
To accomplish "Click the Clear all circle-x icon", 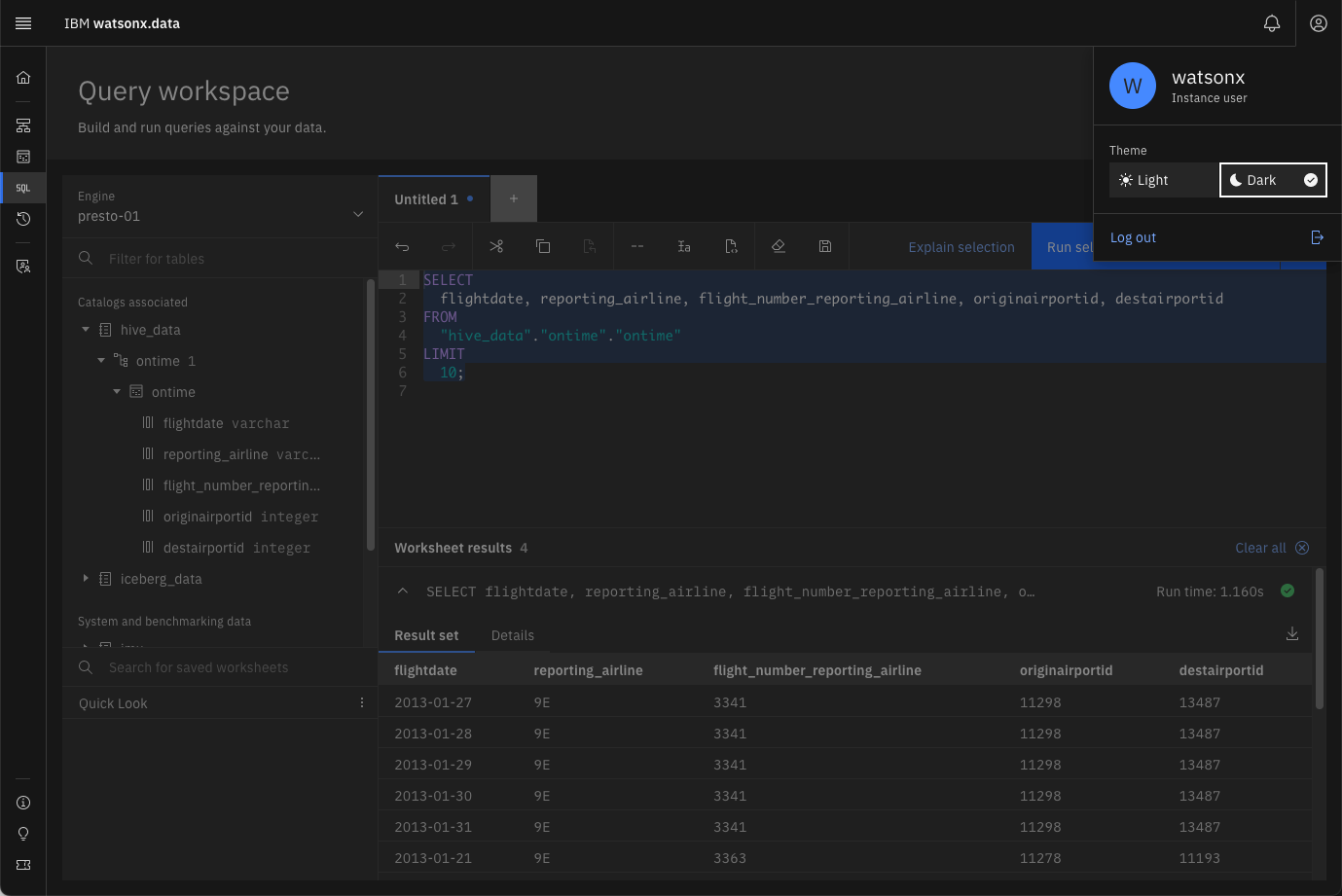I will pos(1302,548).
